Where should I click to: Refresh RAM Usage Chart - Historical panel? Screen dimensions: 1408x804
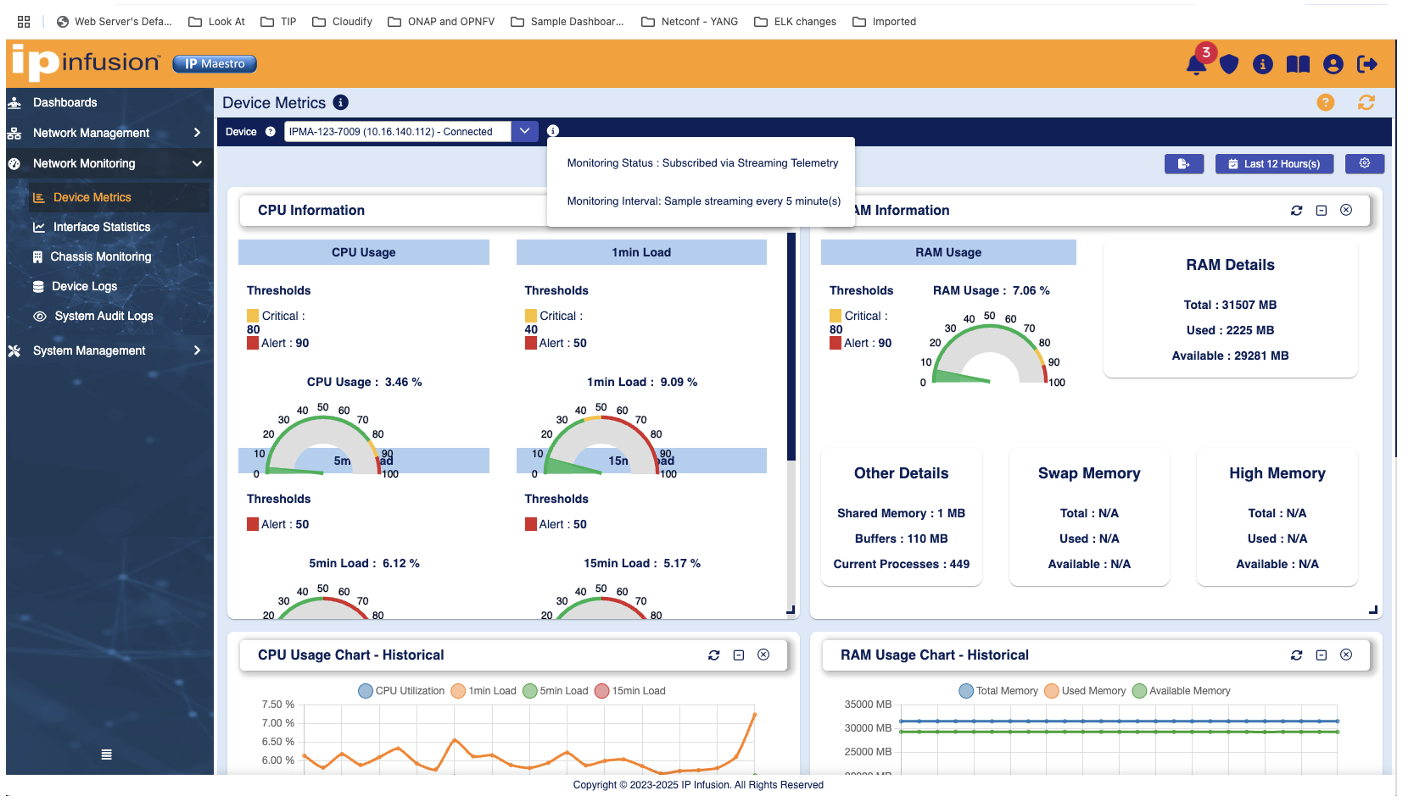click(x=1296, y=655)
